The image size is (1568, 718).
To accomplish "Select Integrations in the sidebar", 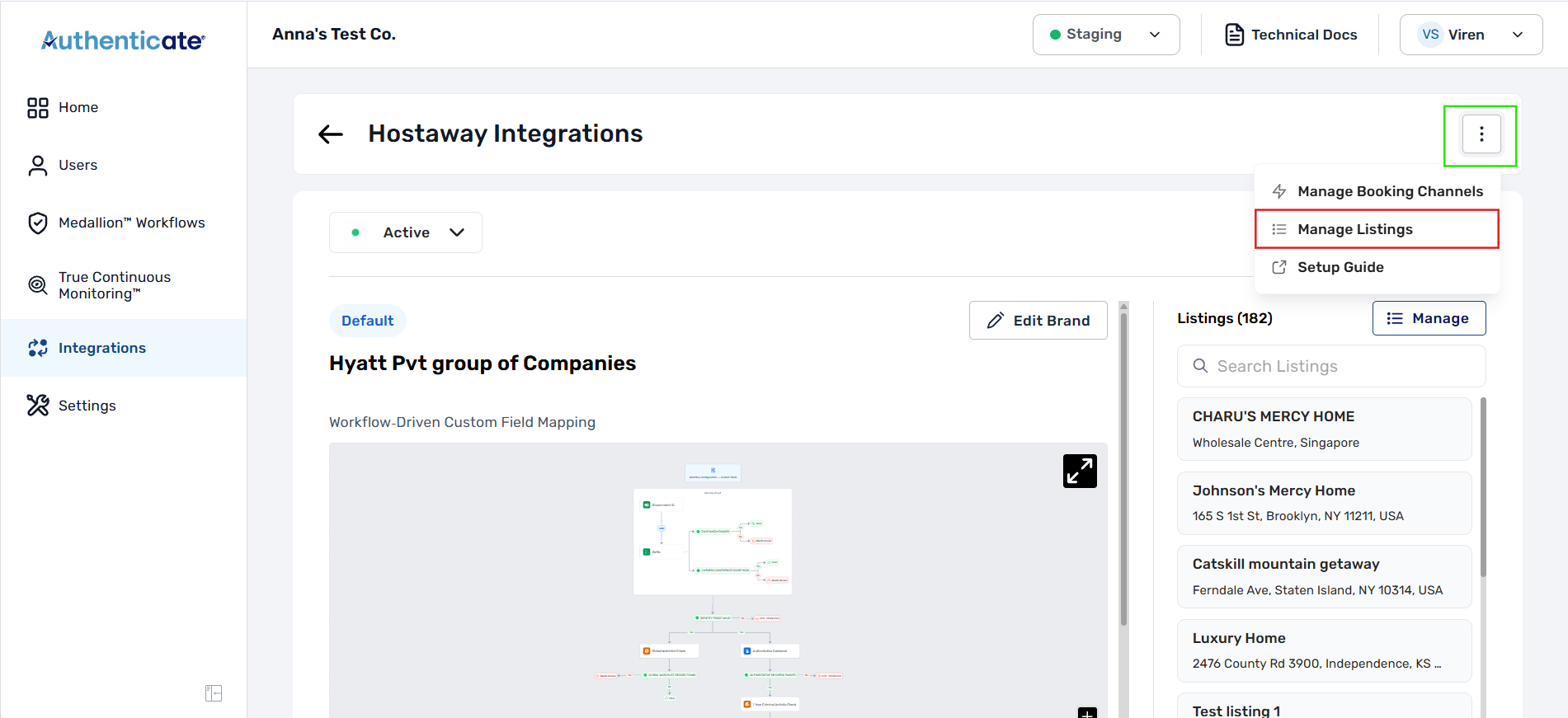I will pos(124,348).
